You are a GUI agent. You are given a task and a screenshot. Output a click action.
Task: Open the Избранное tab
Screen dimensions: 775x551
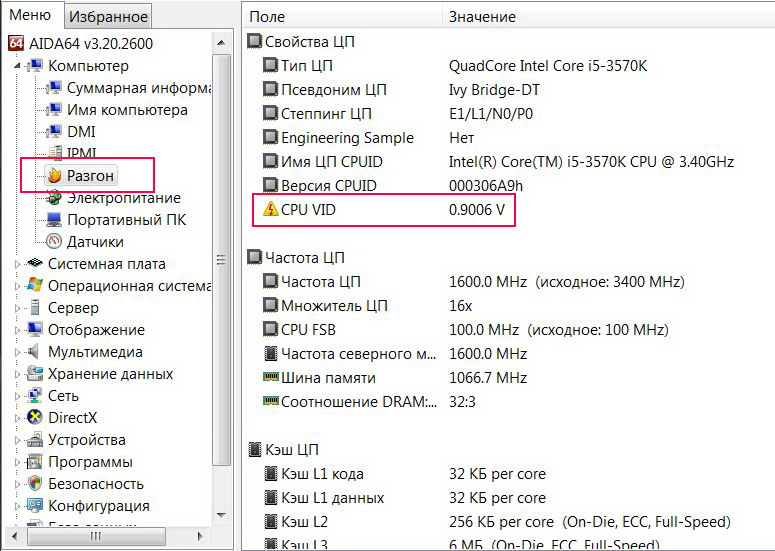coord(108,16)
